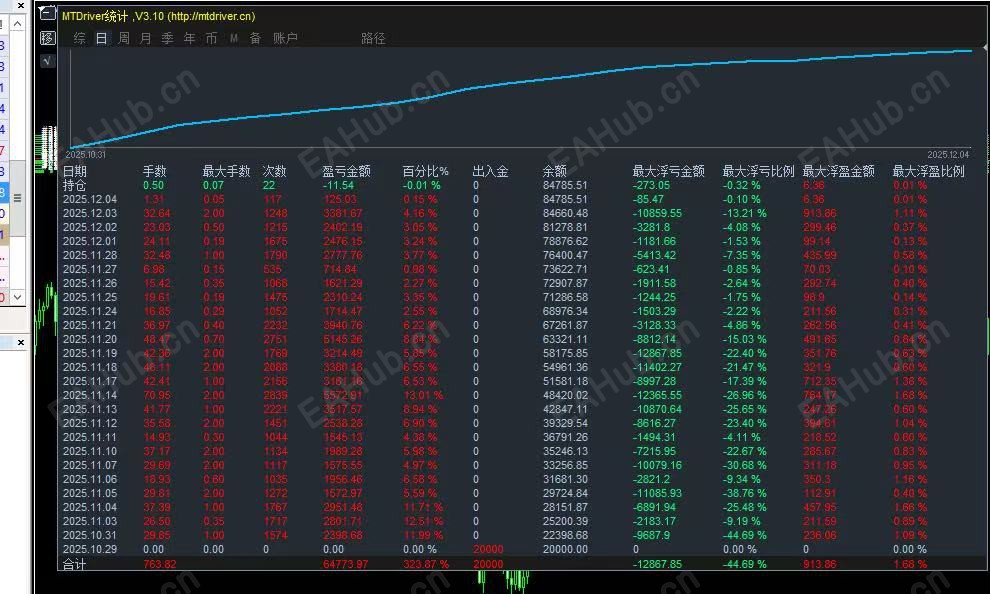This screenshot has height=594, width=990.
Task: Click the 20000 deposit in 2025.10.29 row
Action: [488, 549]
